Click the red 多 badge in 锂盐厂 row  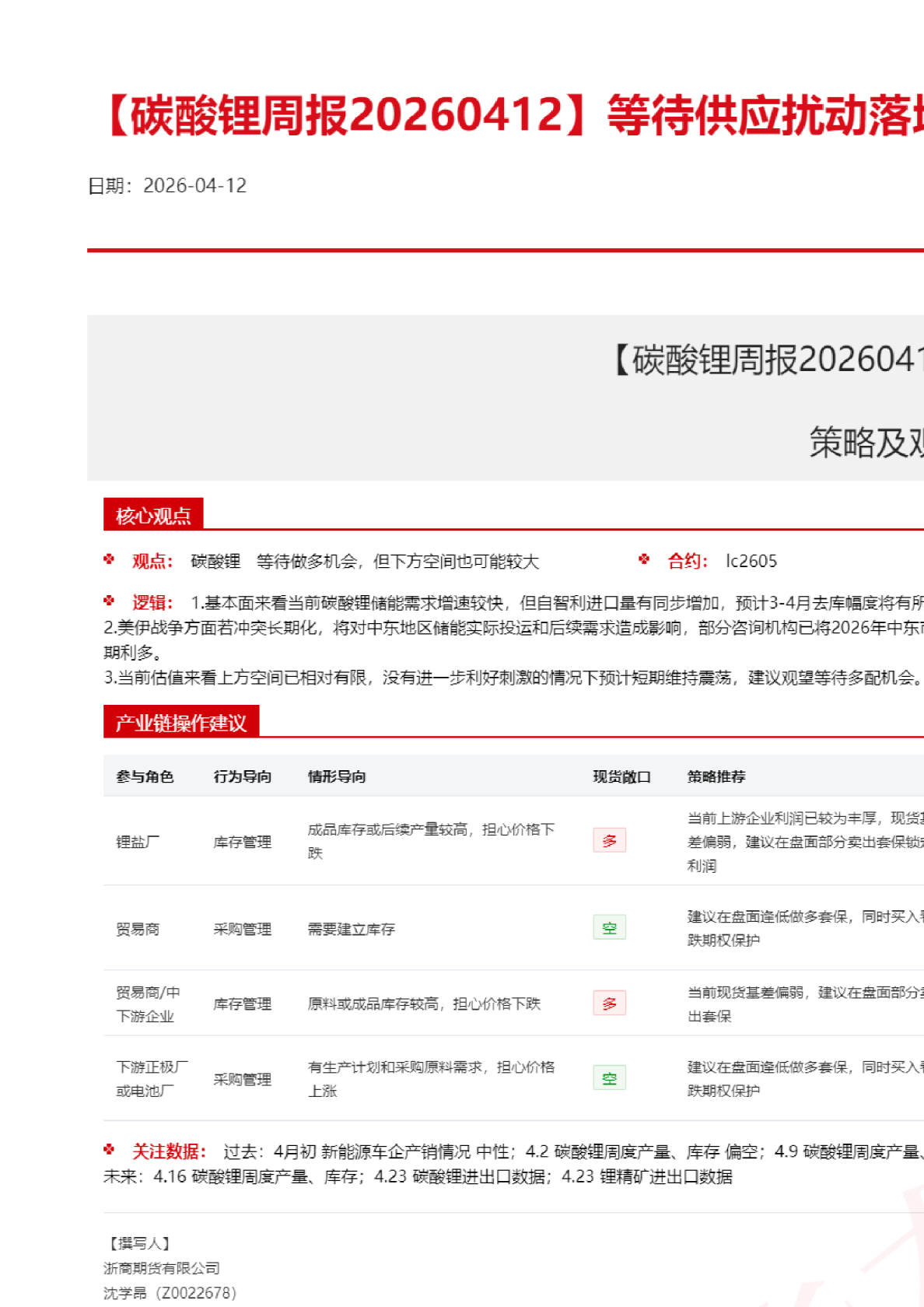[x=609, y=840]
